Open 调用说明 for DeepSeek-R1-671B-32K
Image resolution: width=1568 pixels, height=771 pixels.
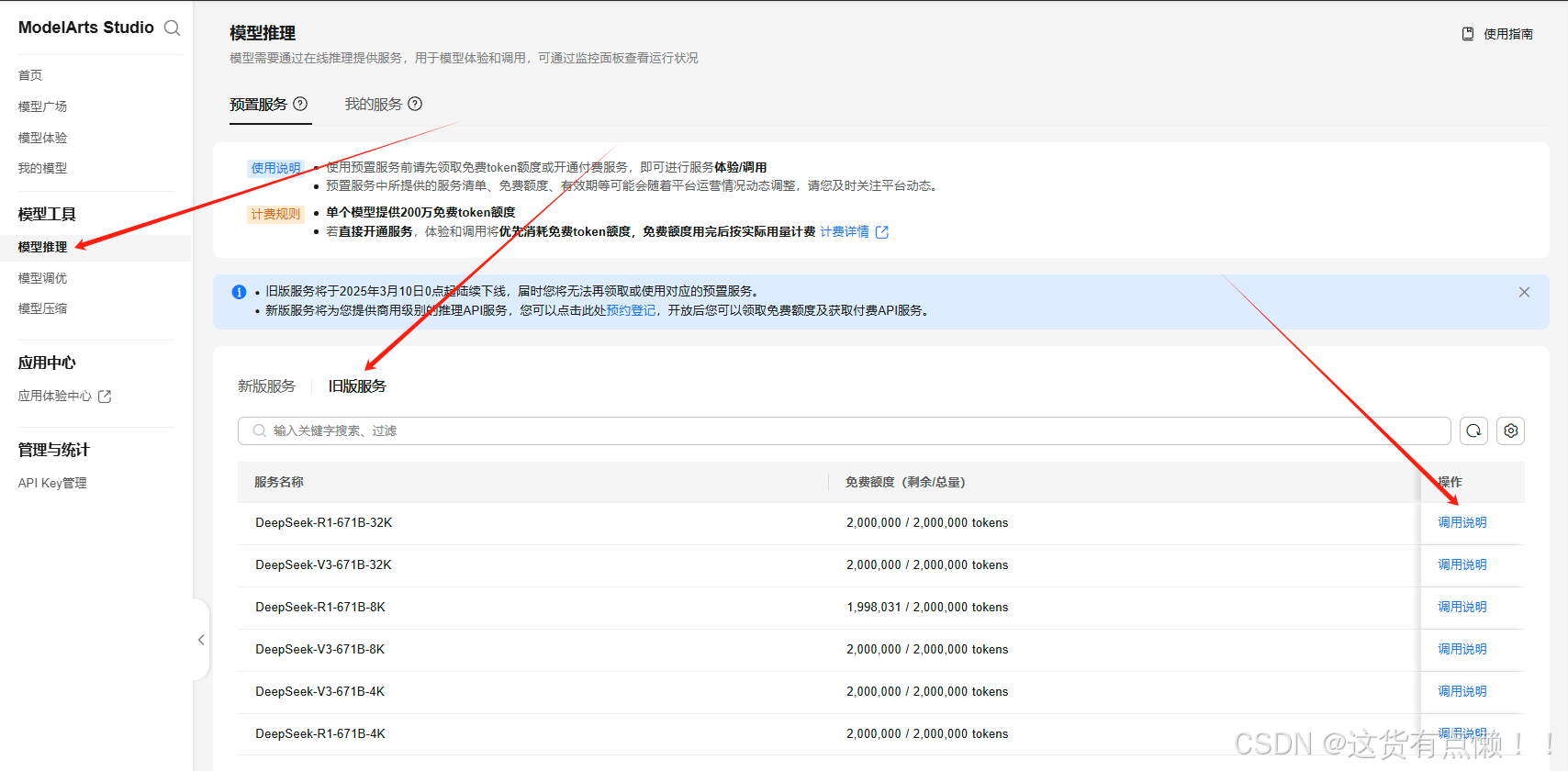click(1462, 522)
